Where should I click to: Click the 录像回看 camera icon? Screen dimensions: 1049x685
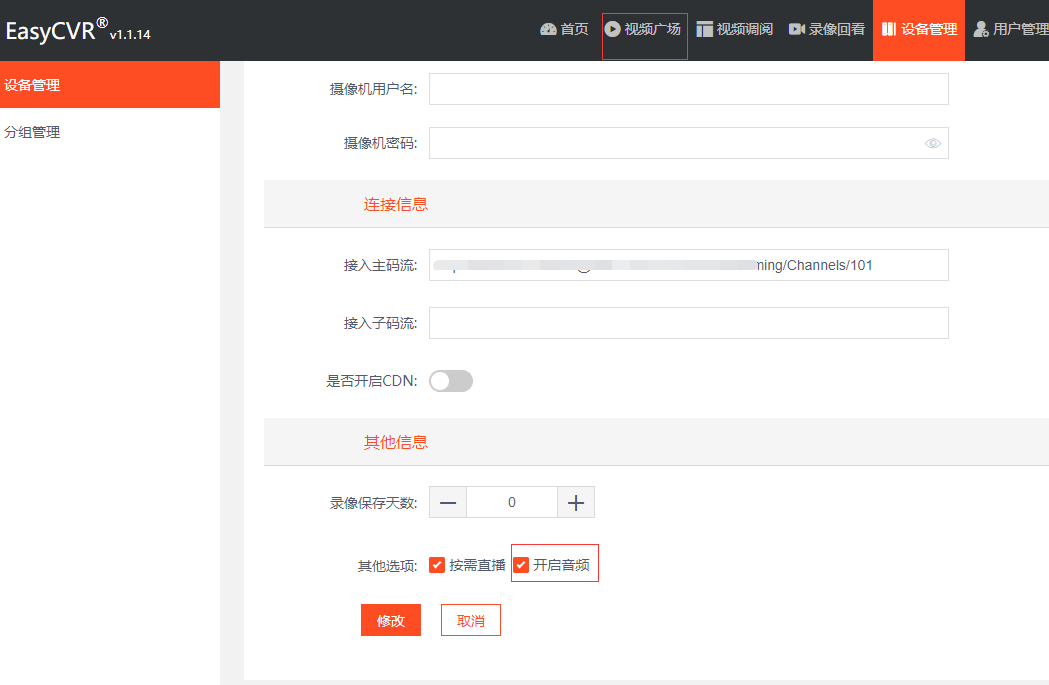(x=797, y=29)
